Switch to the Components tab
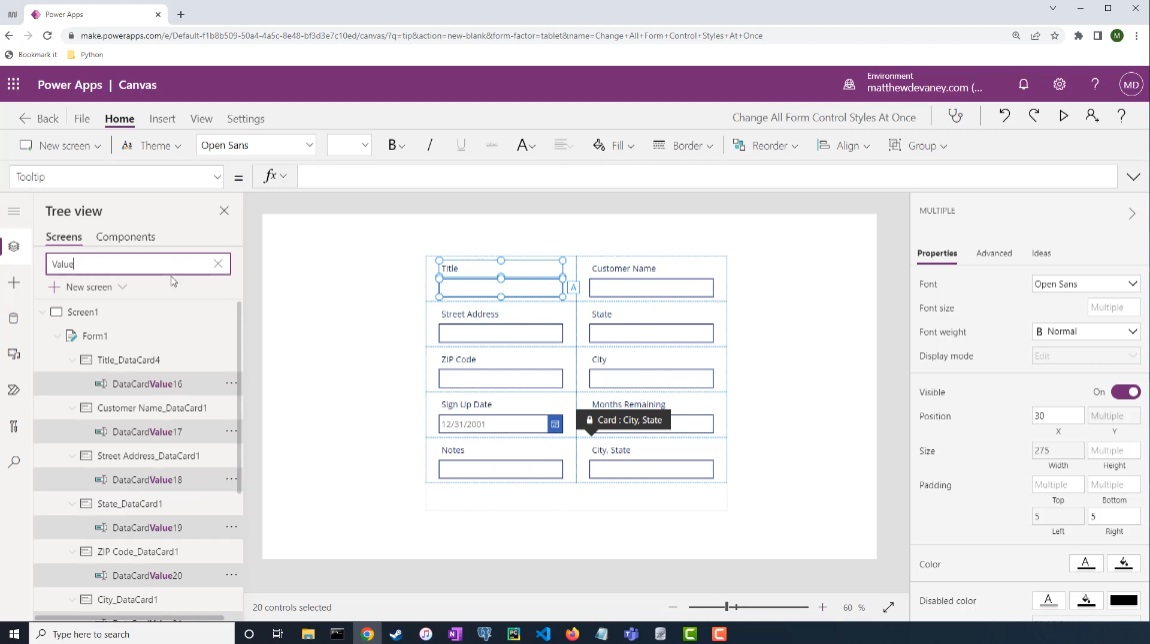Viewport: 1150px width, 644px height. (x=125, y=237)
